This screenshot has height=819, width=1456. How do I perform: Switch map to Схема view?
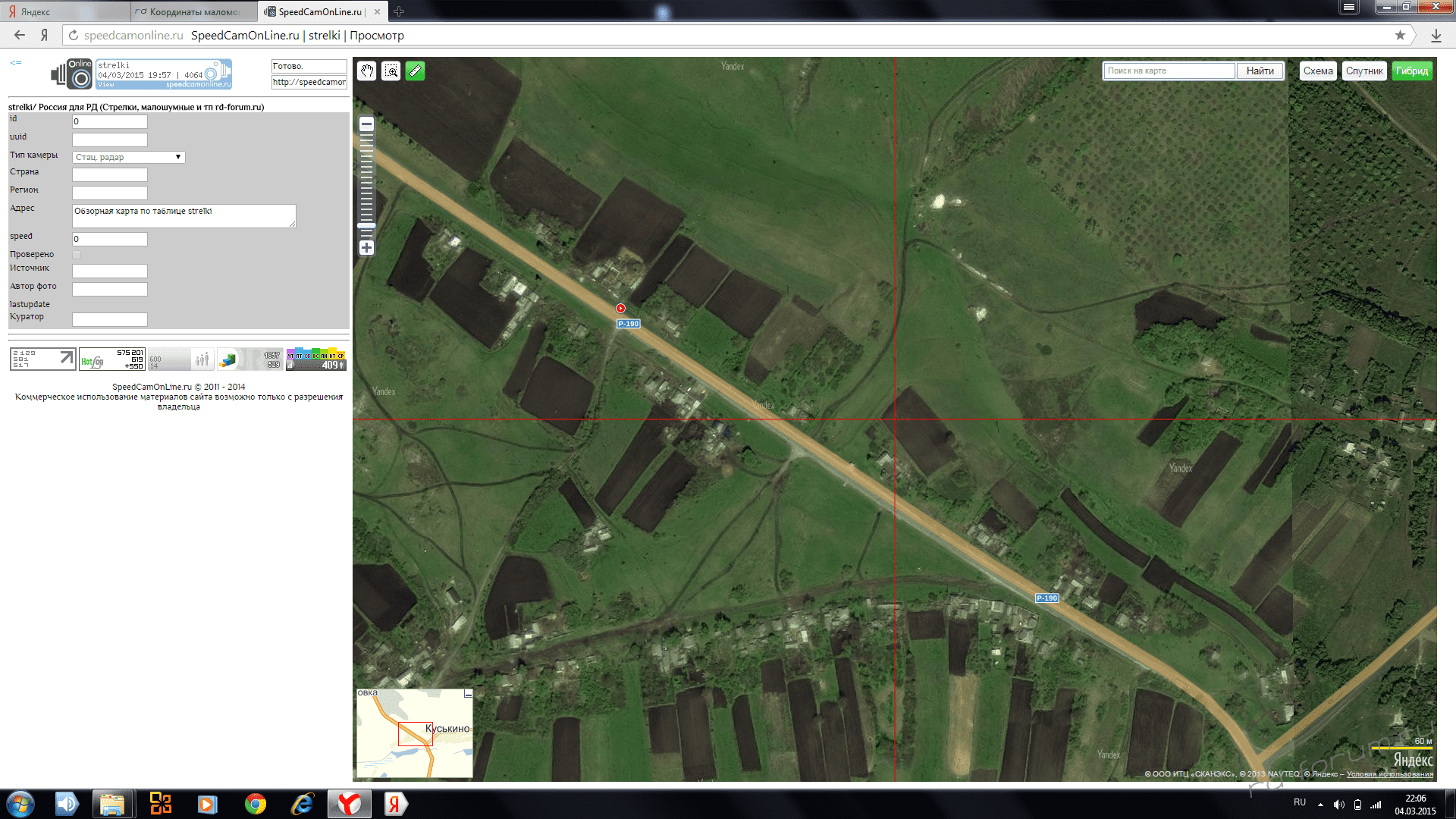[x=1318, y=71]
